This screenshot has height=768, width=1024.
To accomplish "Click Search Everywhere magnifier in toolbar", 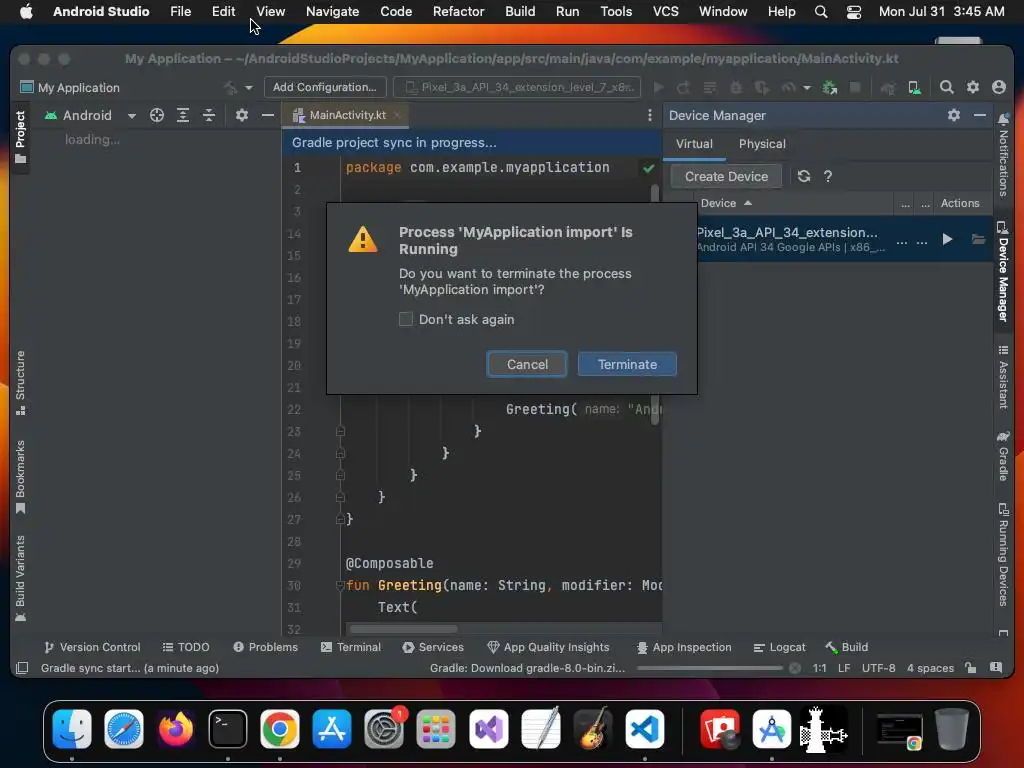I will tap(946, 87).
